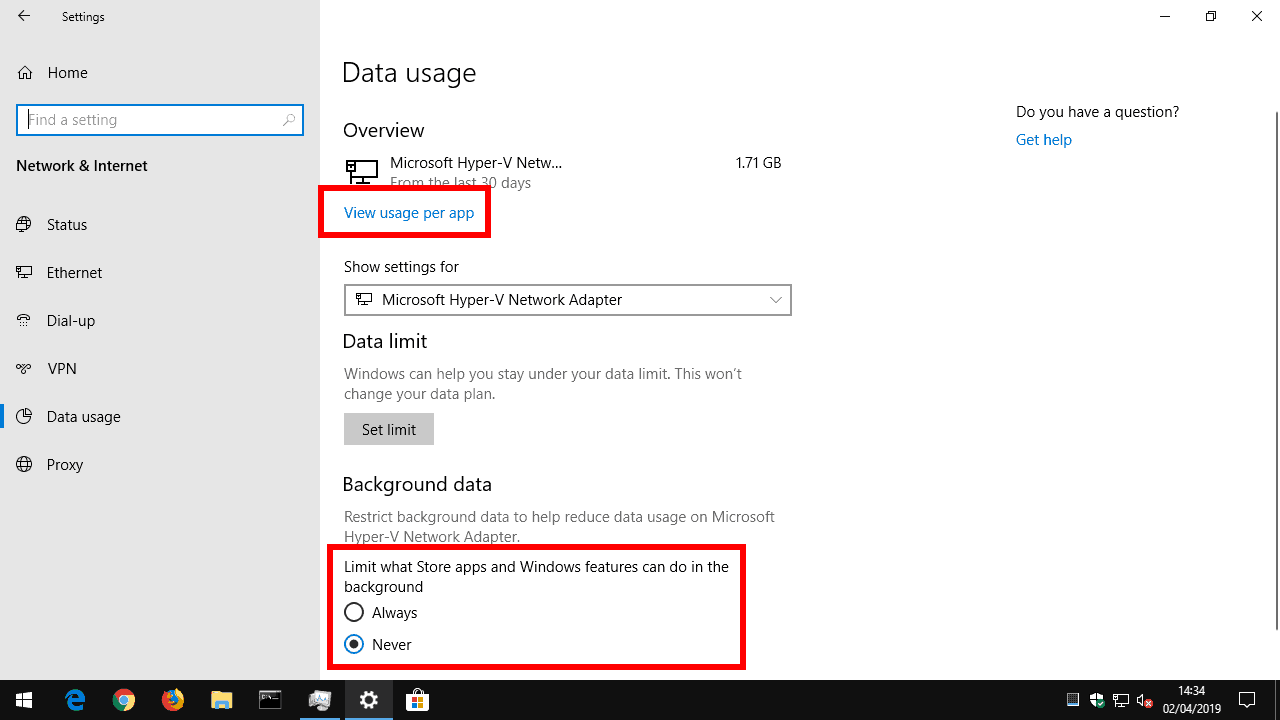Screen dimensions: 1280x720
Task: Click the Get help link
Action: pyautogui.click(x=1043, y=139)
